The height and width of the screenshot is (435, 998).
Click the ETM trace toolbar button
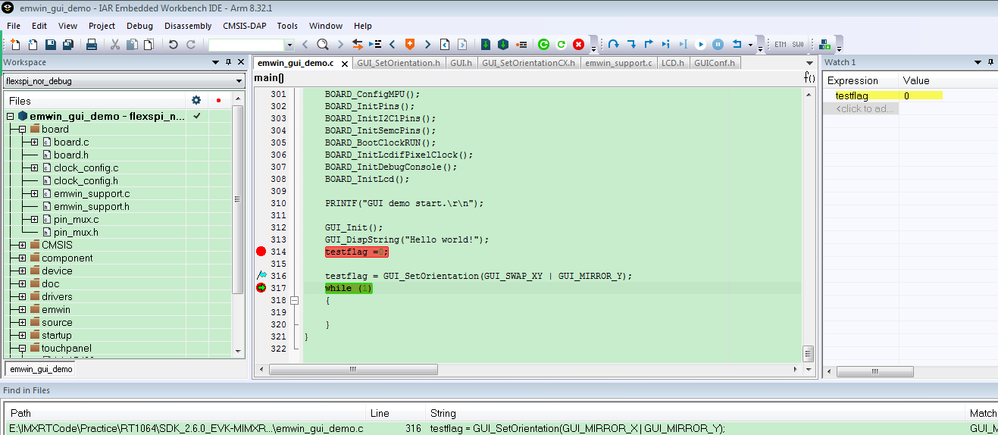(x=780, y=45)
